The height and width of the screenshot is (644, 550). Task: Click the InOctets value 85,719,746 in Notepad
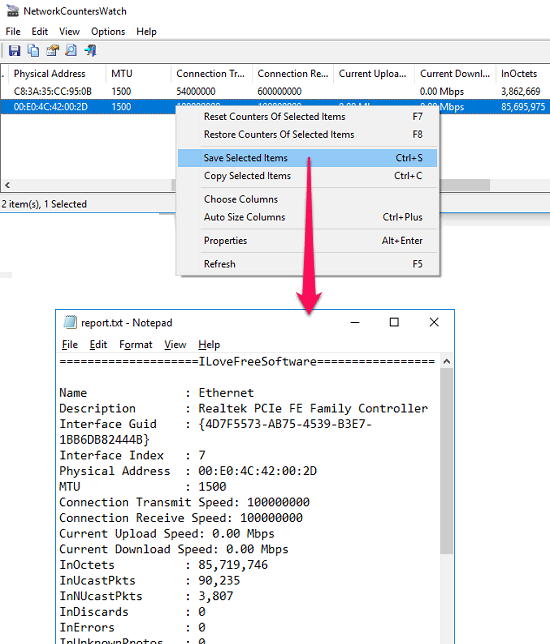[x=233, y=565]
